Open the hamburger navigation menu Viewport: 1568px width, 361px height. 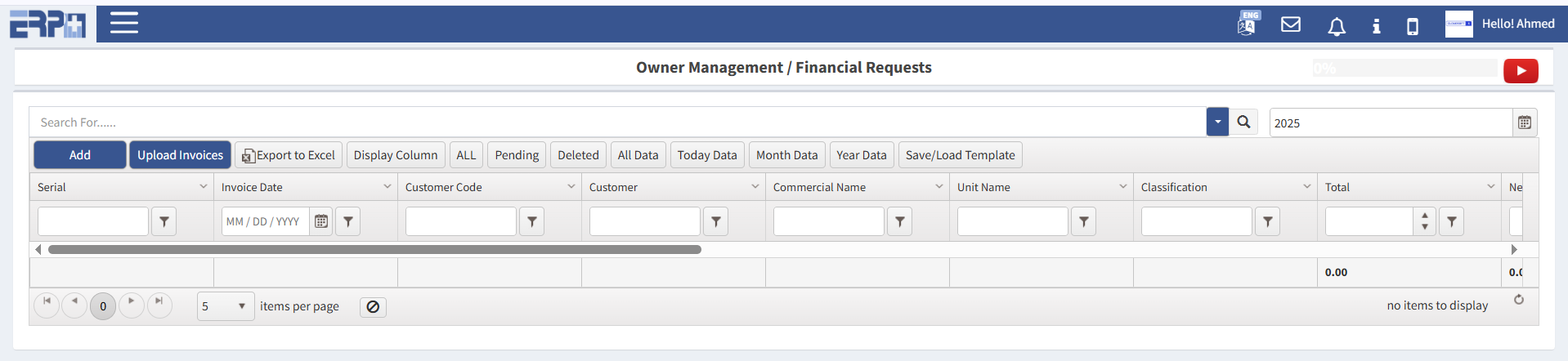click(x=124, y=23)
